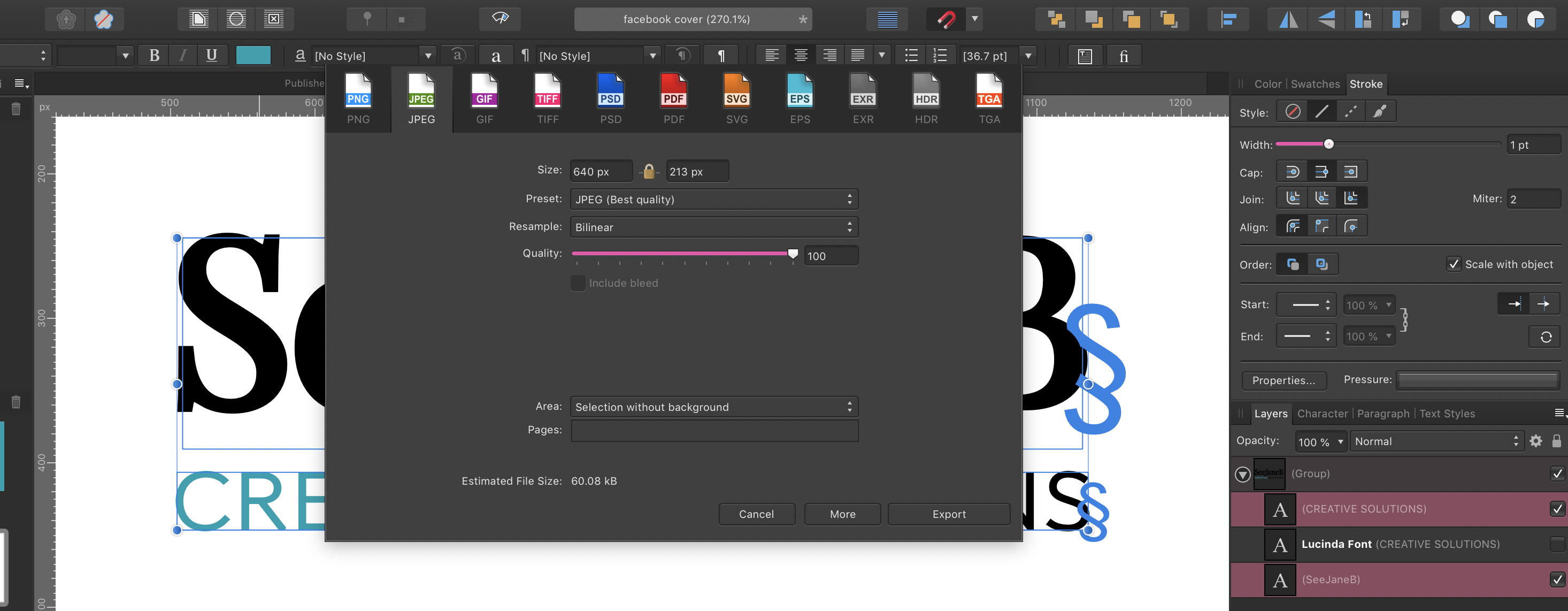Screen dimensions: 1568x611
Task: Hide the (Group) layer
Action: coord(1557,473)
